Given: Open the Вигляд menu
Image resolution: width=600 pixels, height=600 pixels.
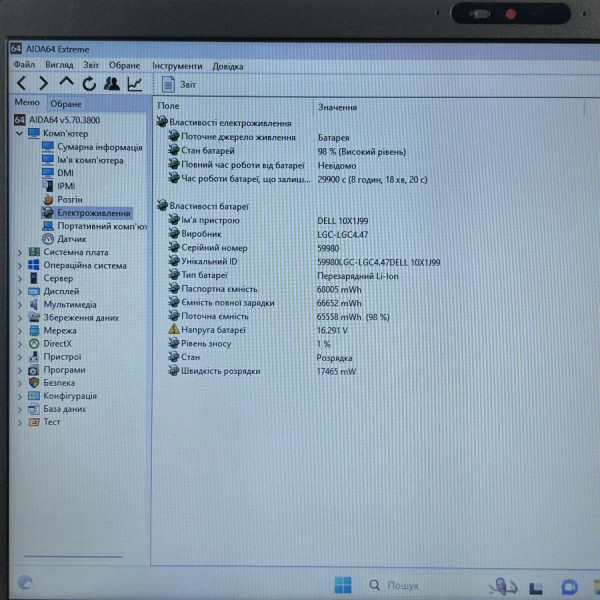Looking at the screenshot, I should pos(59,65).
